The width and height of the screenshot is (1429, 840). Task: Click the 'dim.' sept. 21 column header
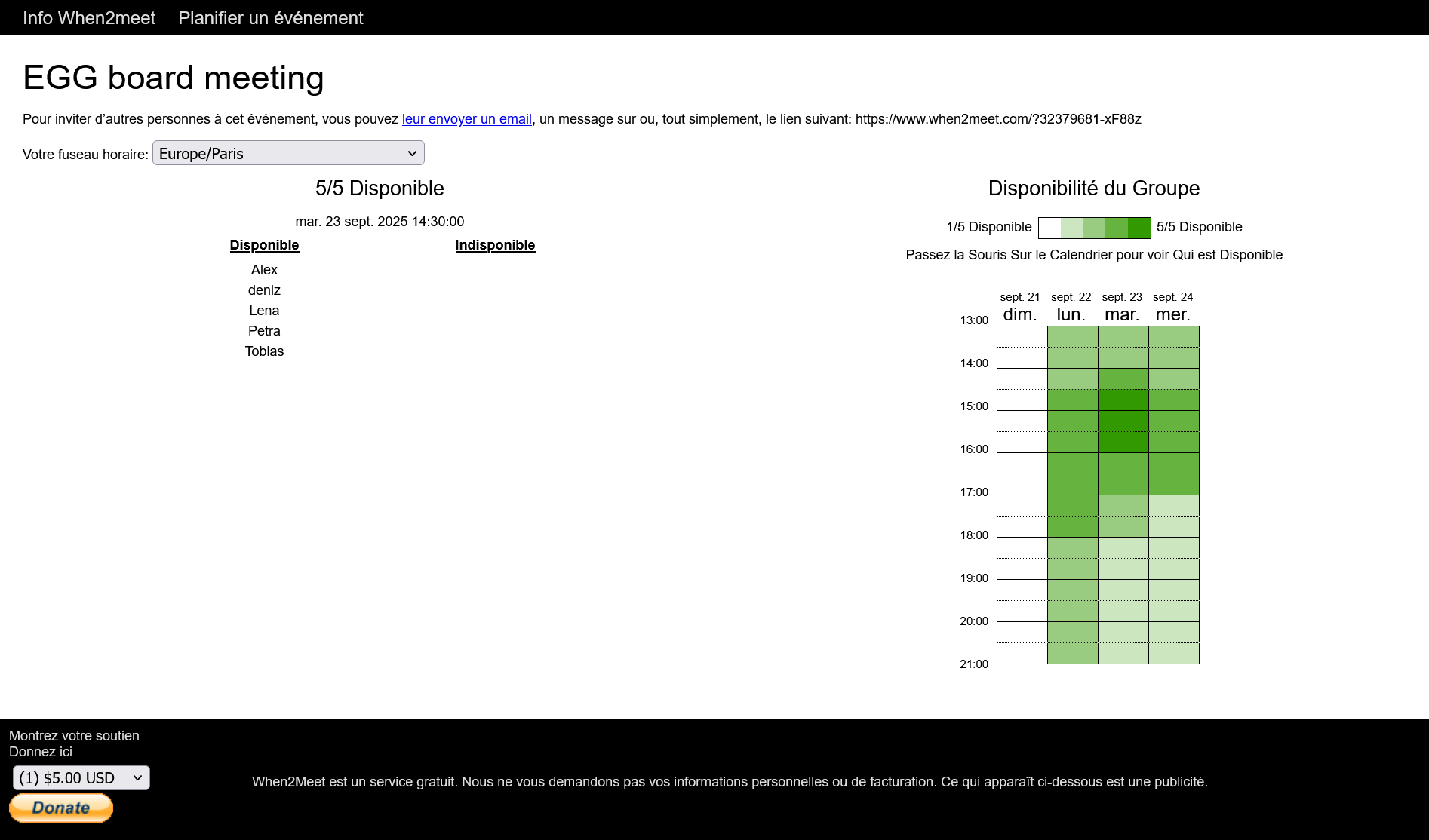click(1020, 314)
